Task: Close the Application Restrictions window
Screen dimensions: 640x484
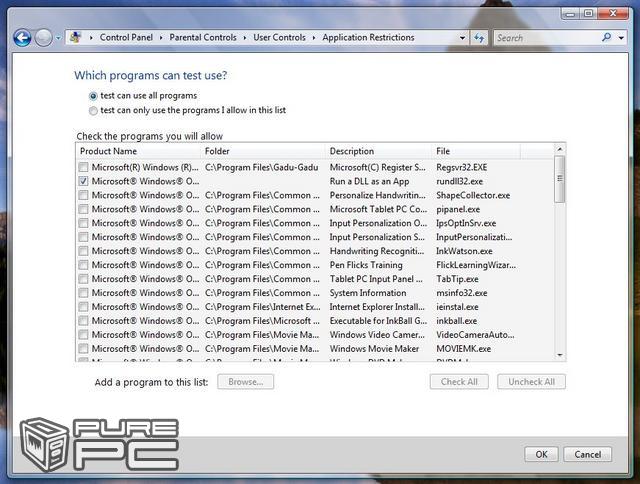Action: pos(613,14)
